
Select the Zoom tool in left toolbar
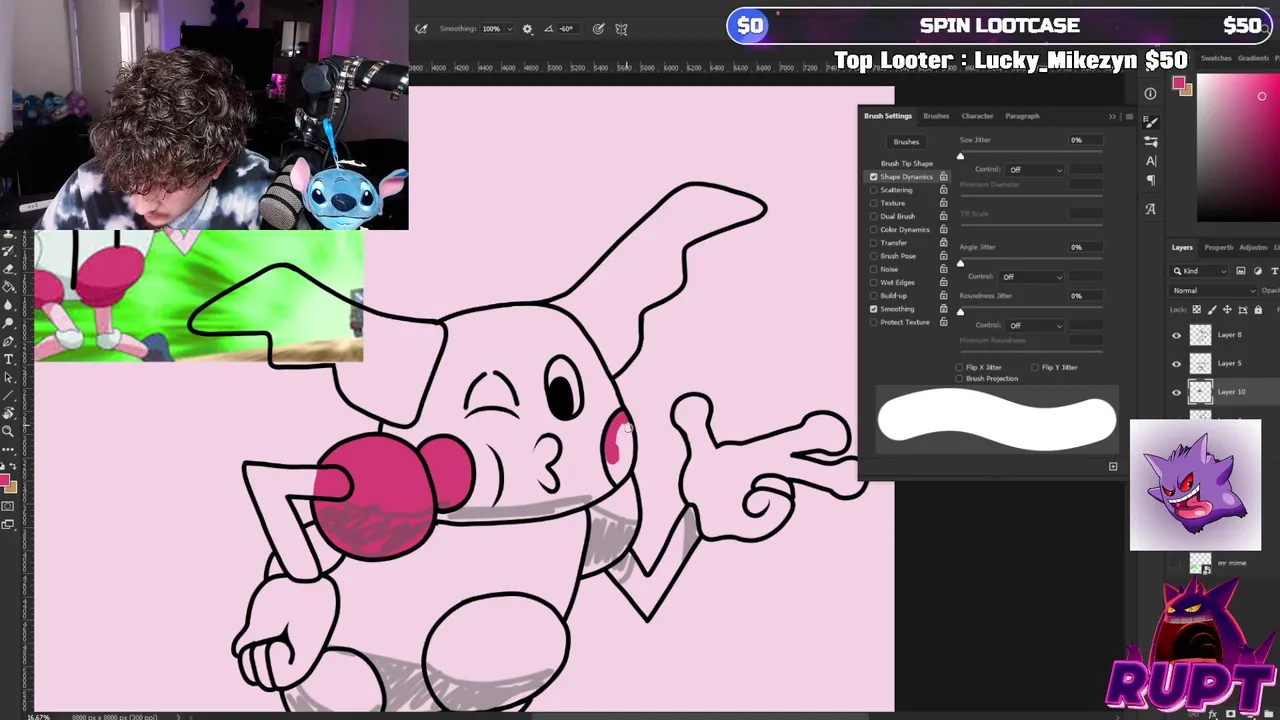tap(9, 431)
